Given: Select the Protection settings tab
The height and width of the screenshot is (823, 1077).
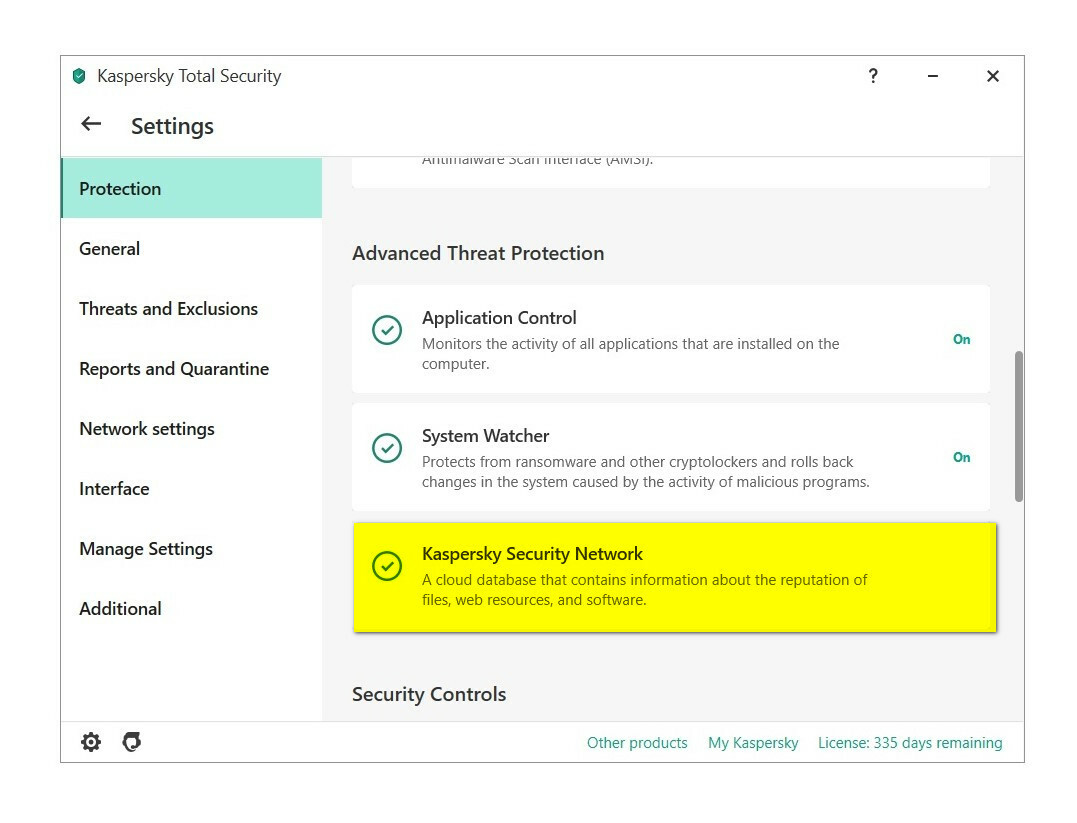Looking at the screenshot, I should point(192,188).
